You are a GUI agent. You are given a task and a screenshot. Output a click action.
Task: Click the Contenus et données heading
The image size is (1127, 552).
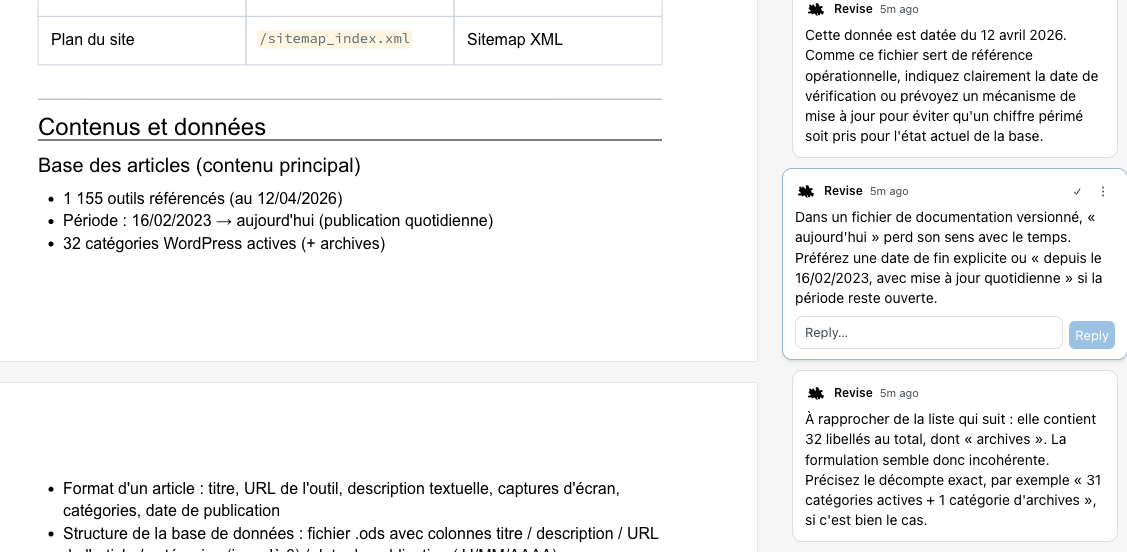[x=152, y=126]
